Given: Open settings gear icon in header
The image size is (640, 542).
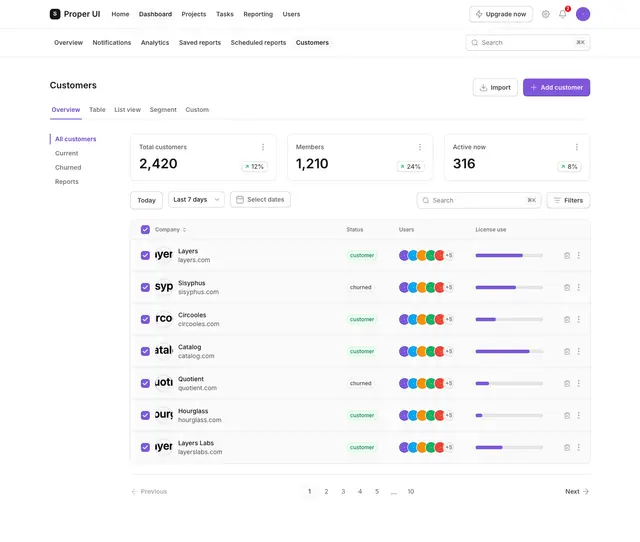Looking at the screenshot, I should 545,14.
